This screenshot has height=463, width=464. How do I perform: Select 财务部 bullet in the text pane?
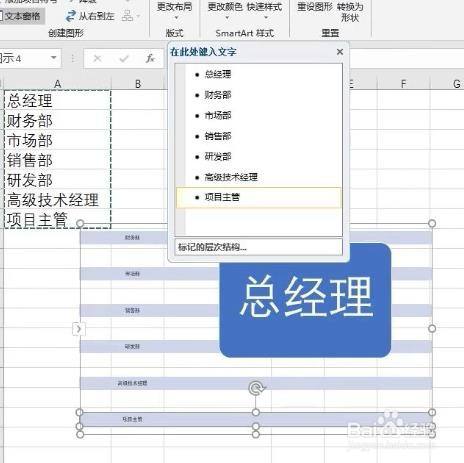tap(218, 95)
